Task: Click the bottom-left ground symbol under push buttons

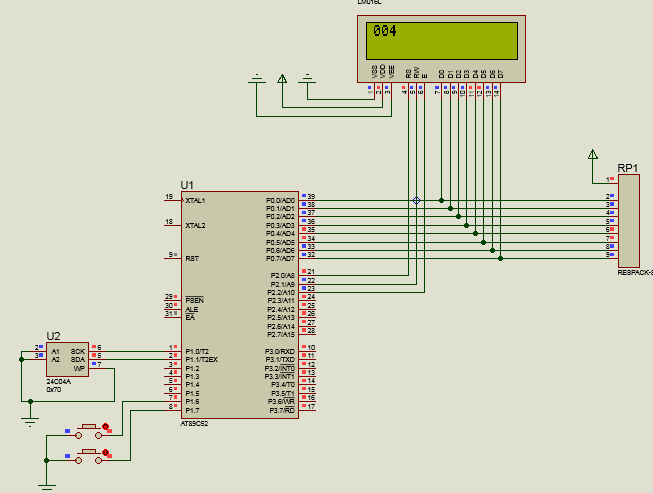Action: click(x=45, y=486)
